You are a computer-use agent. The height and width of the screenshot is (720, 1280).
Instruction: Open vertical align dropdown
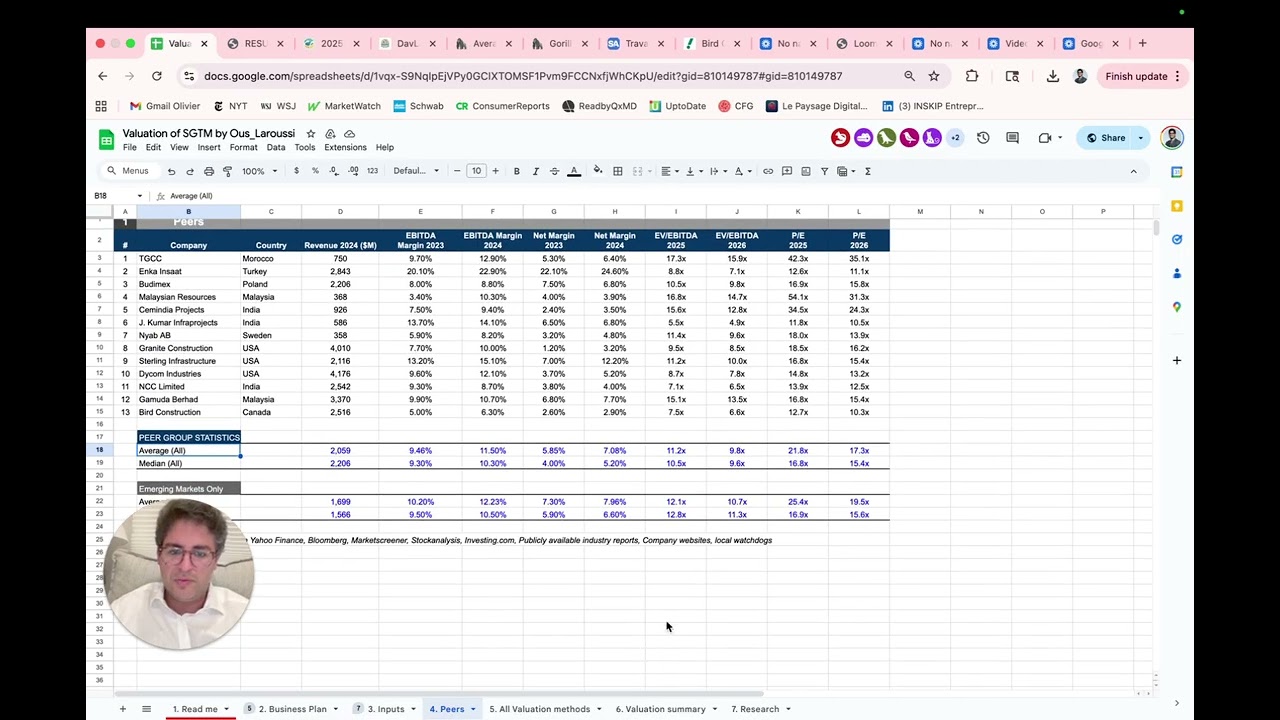694,171
